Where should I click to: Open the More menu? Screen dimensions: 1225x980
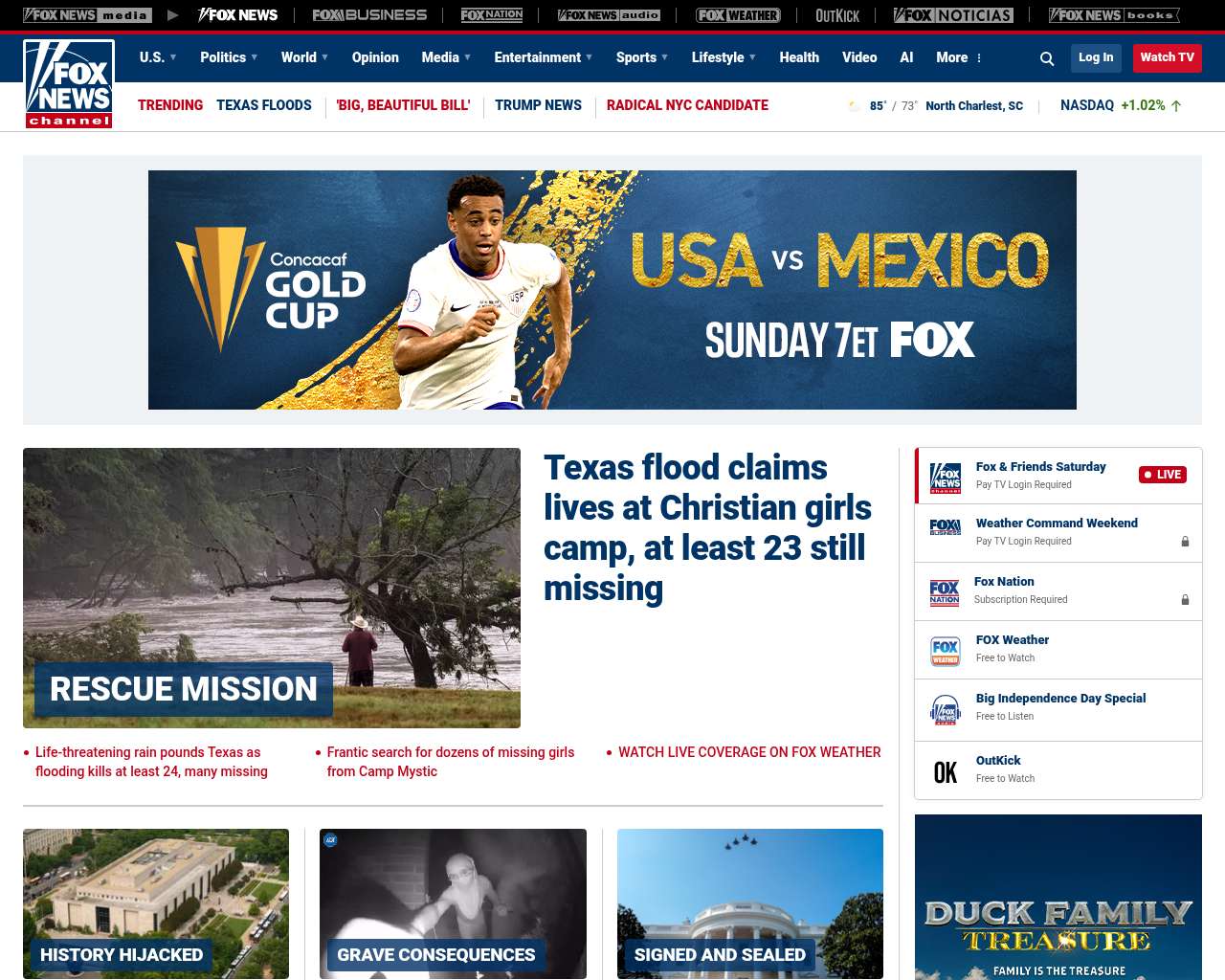[959, 57]
